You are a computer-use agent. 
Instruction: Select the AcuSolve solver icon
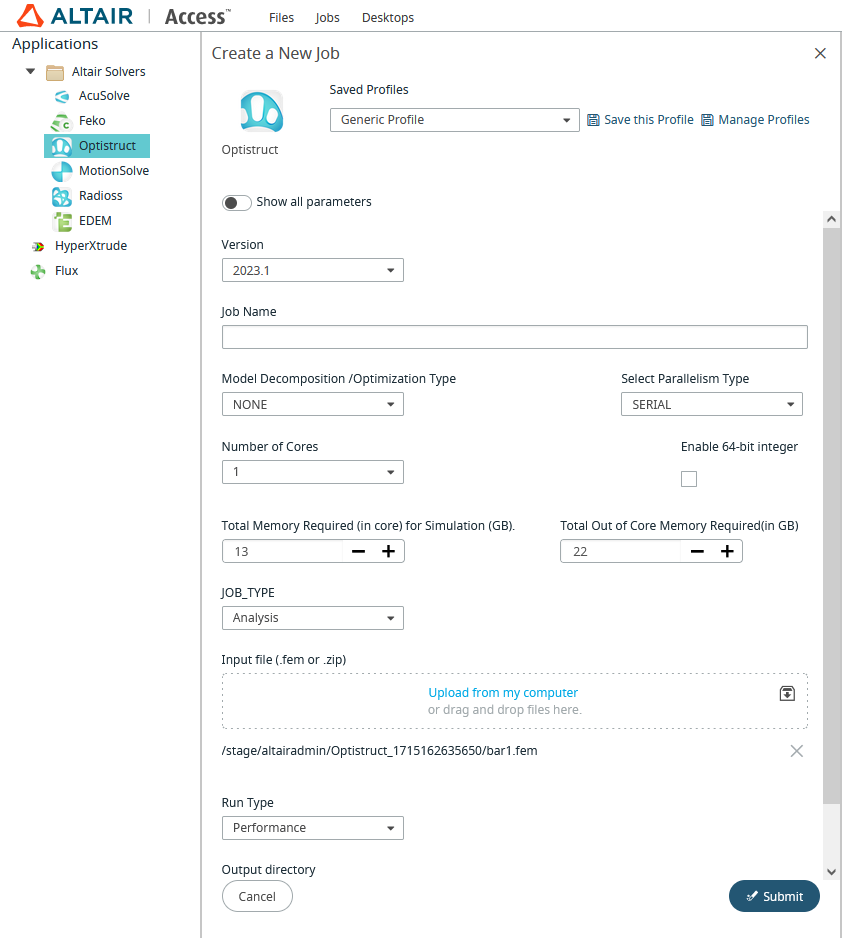coord(62,96)
